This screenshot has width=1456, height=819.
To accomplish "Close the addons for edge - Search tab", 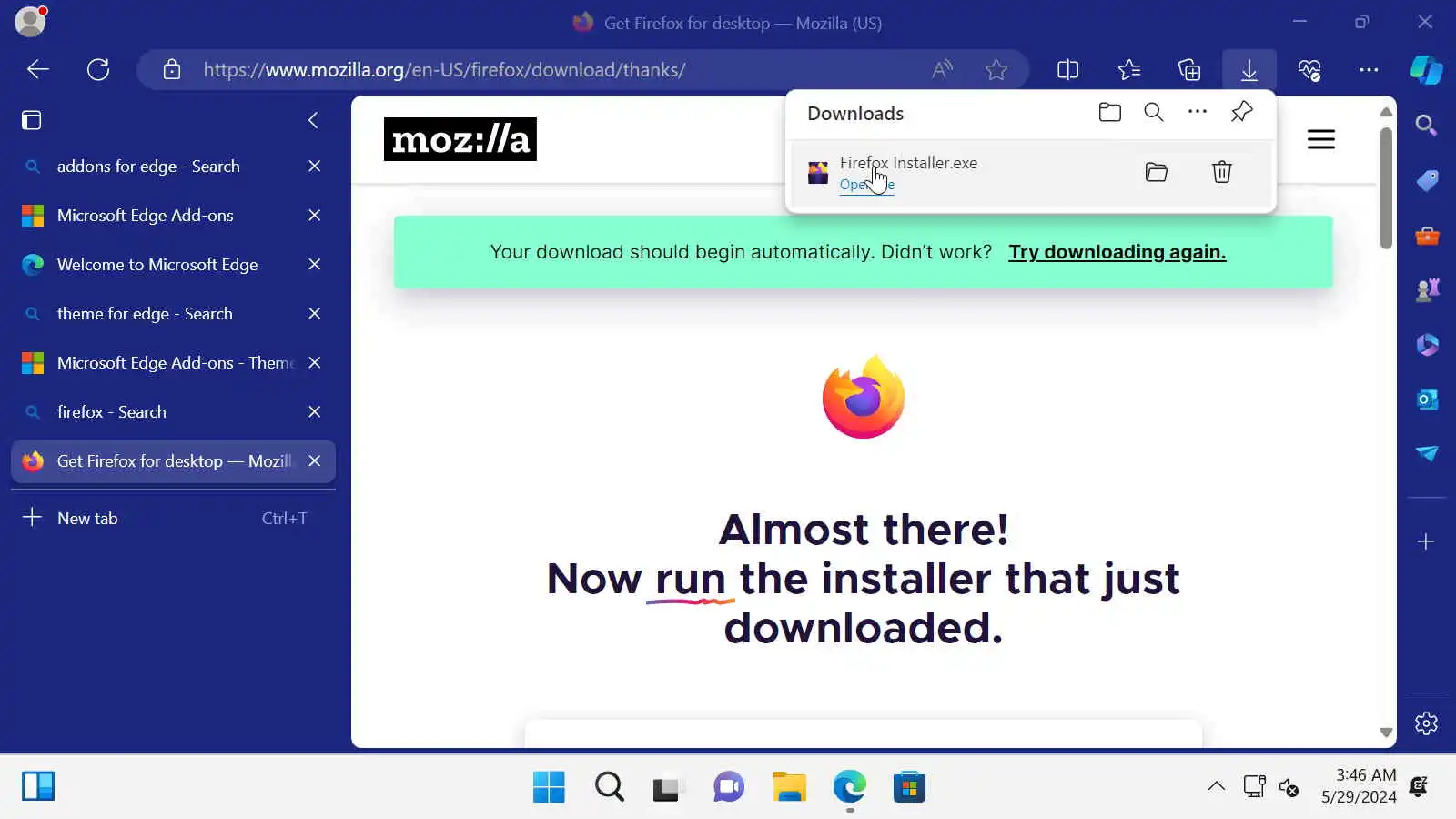I will [315, 167].
